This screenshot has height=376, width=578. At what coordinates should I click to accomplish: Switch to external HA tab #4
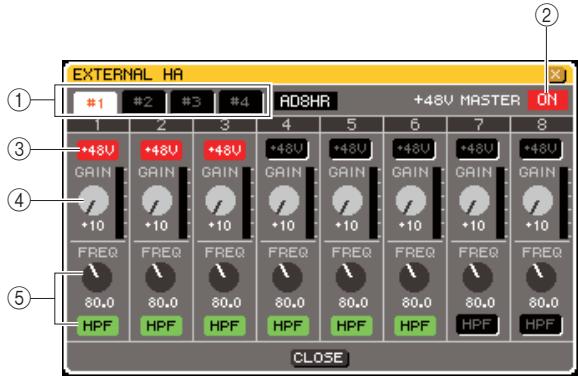click(240, 101)
